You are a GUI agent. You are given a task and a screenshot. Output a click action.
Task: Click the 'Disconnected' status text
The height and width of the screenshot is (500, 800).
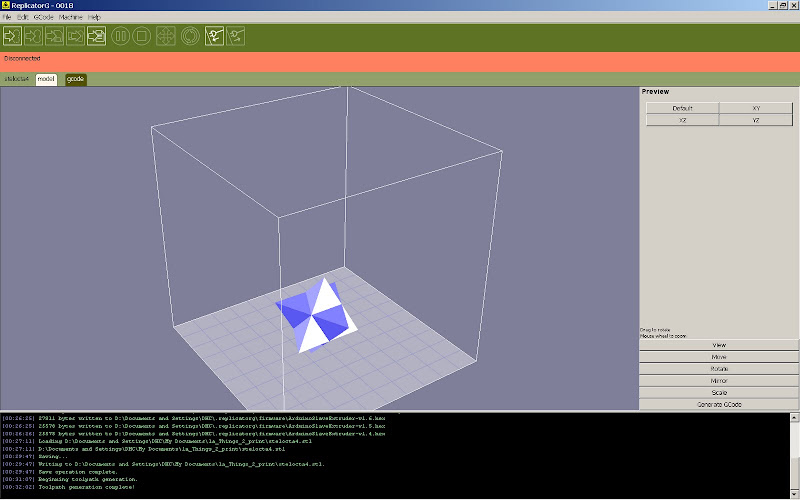[22, 58]
